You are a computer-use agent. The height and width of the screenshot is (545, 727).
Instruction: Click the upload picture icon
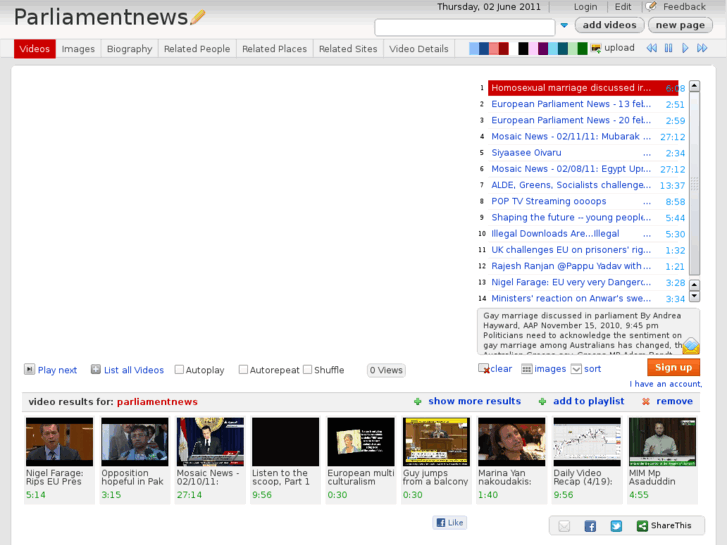[596, 48]
